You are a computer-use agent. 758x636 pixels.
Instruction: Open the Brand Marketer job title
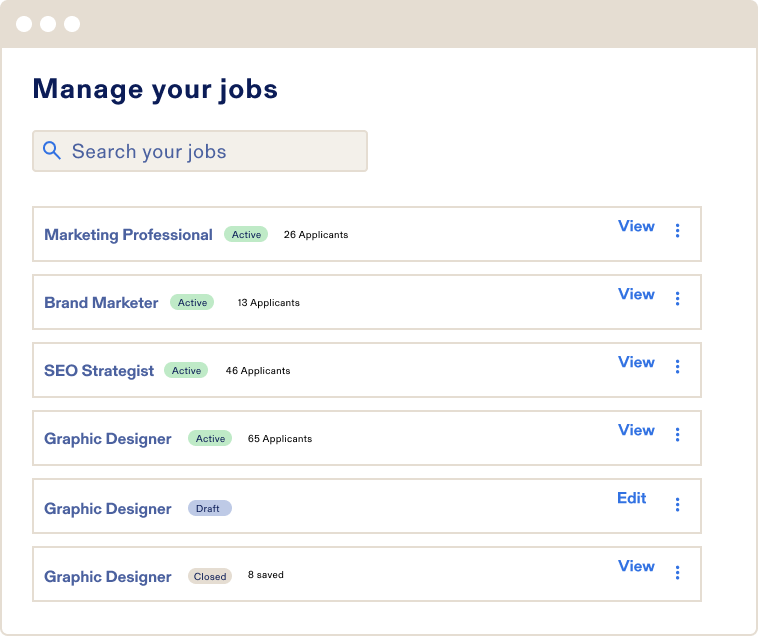pos(101,303)
